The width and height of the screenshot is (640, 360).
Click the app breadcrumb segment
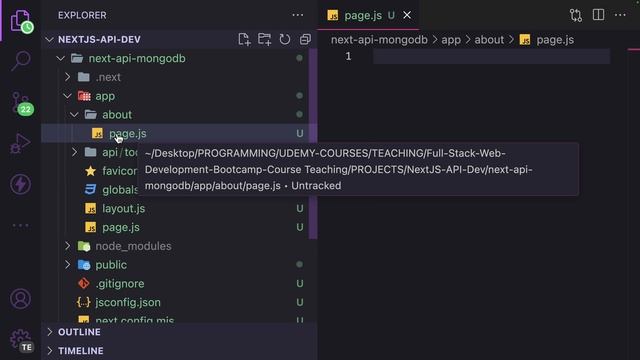pos(451,40)
